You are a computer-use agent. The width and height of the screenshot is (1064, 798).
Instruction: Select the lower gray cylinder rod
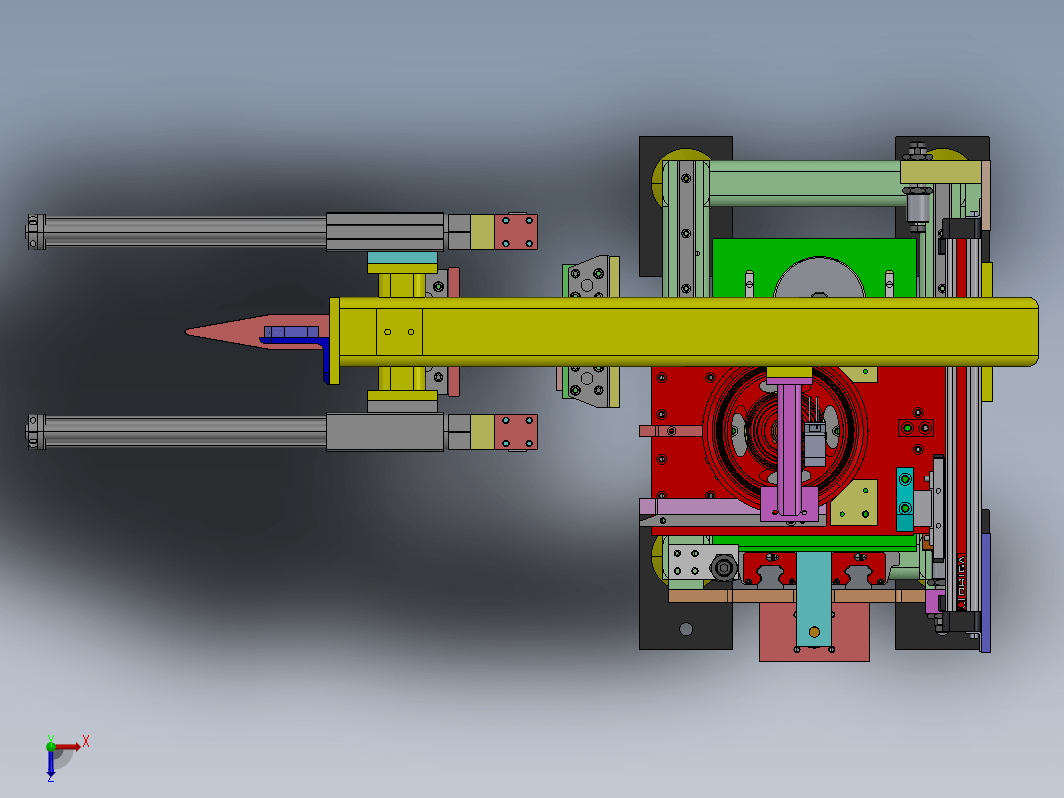(x=185, y=432)
